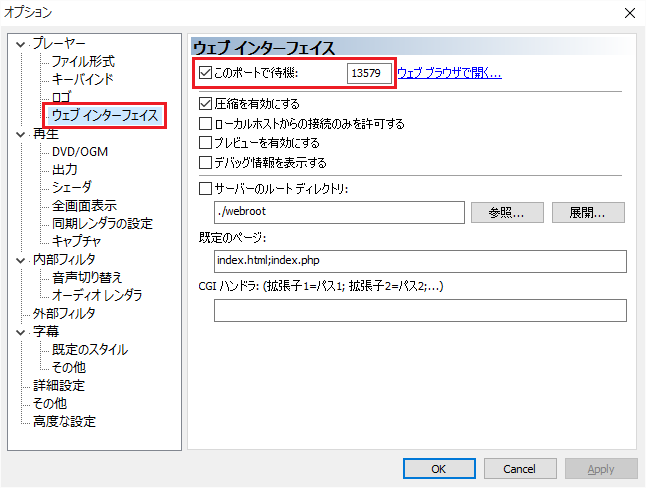This screenshot has width=646, height=488.
Task: Open the シェーダ settings page
Action: (x=71, y=187)
